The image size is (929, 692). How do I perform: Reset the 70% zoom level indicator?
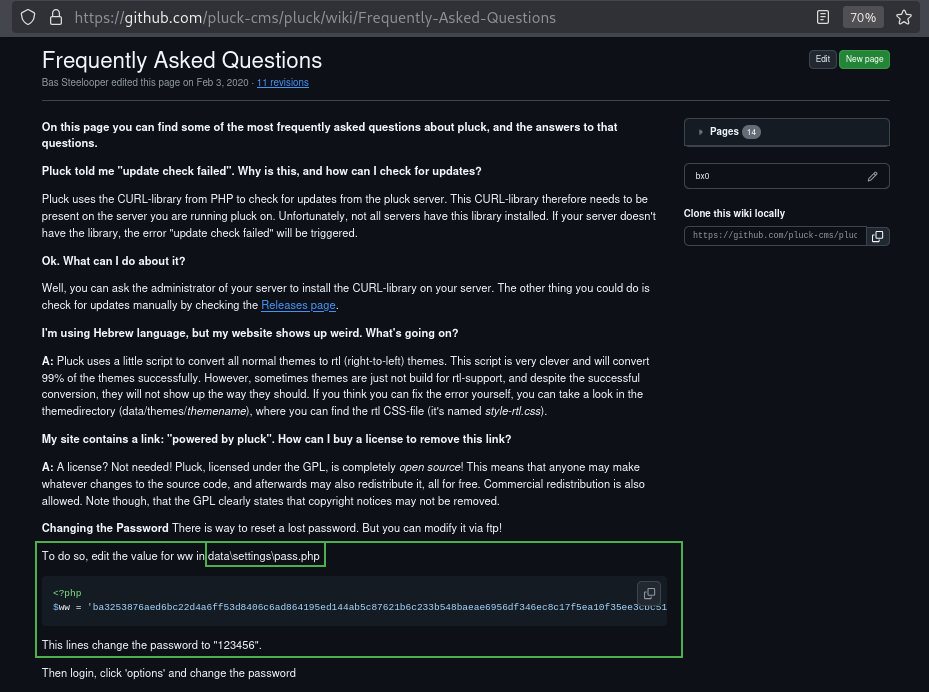(863, 17)
